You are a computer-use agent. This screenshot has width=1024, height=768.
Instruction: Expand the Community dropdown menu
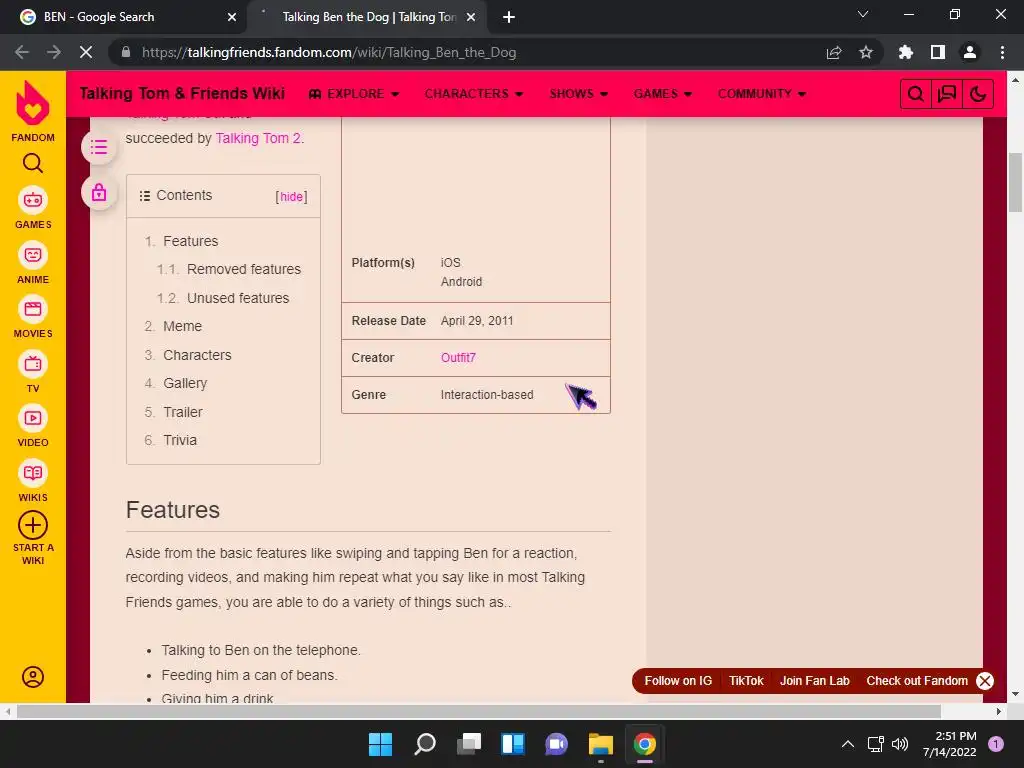[x=762, y=94]
